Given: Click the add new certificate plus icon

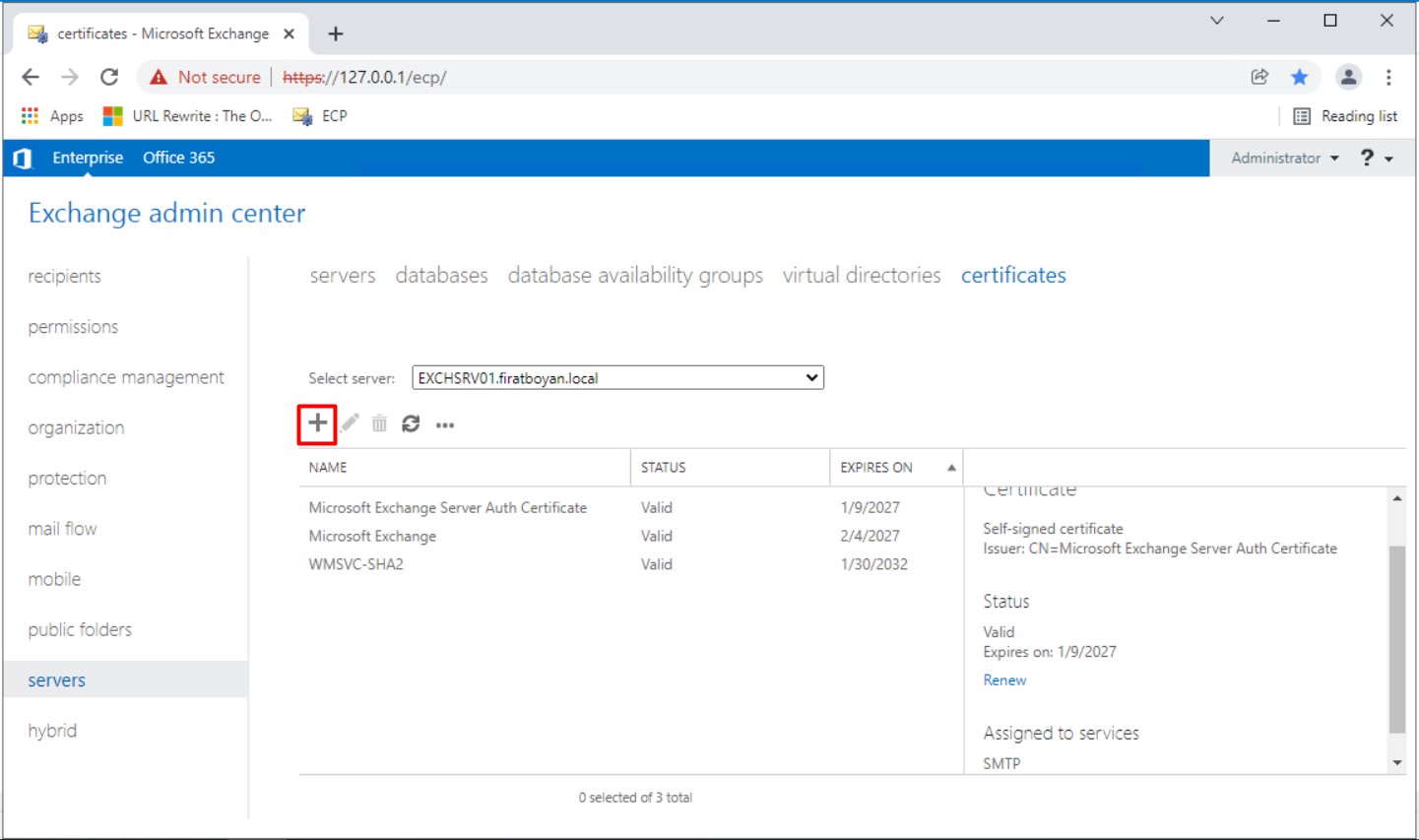Looking at the screenshot, I should coord(317,423).
